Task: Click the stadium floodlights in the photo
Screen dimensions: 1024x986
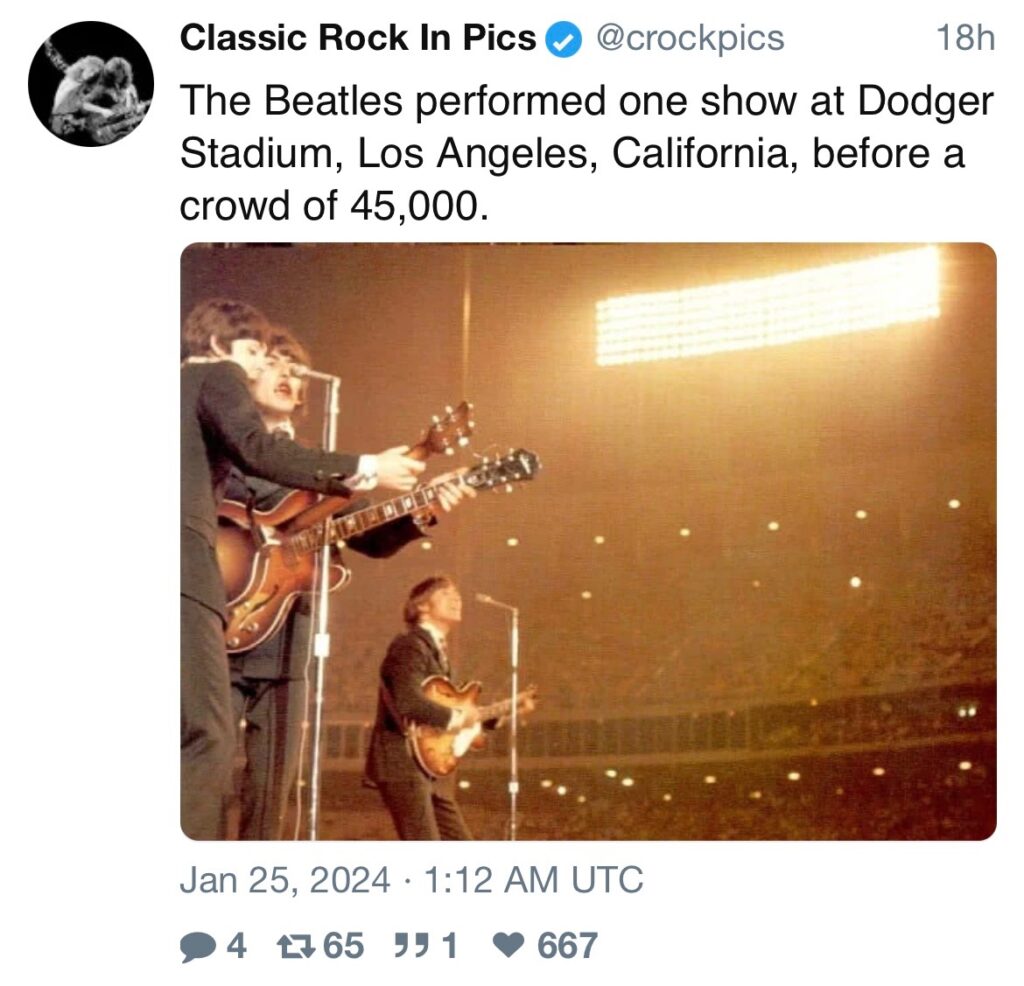Action: (768, 306)
